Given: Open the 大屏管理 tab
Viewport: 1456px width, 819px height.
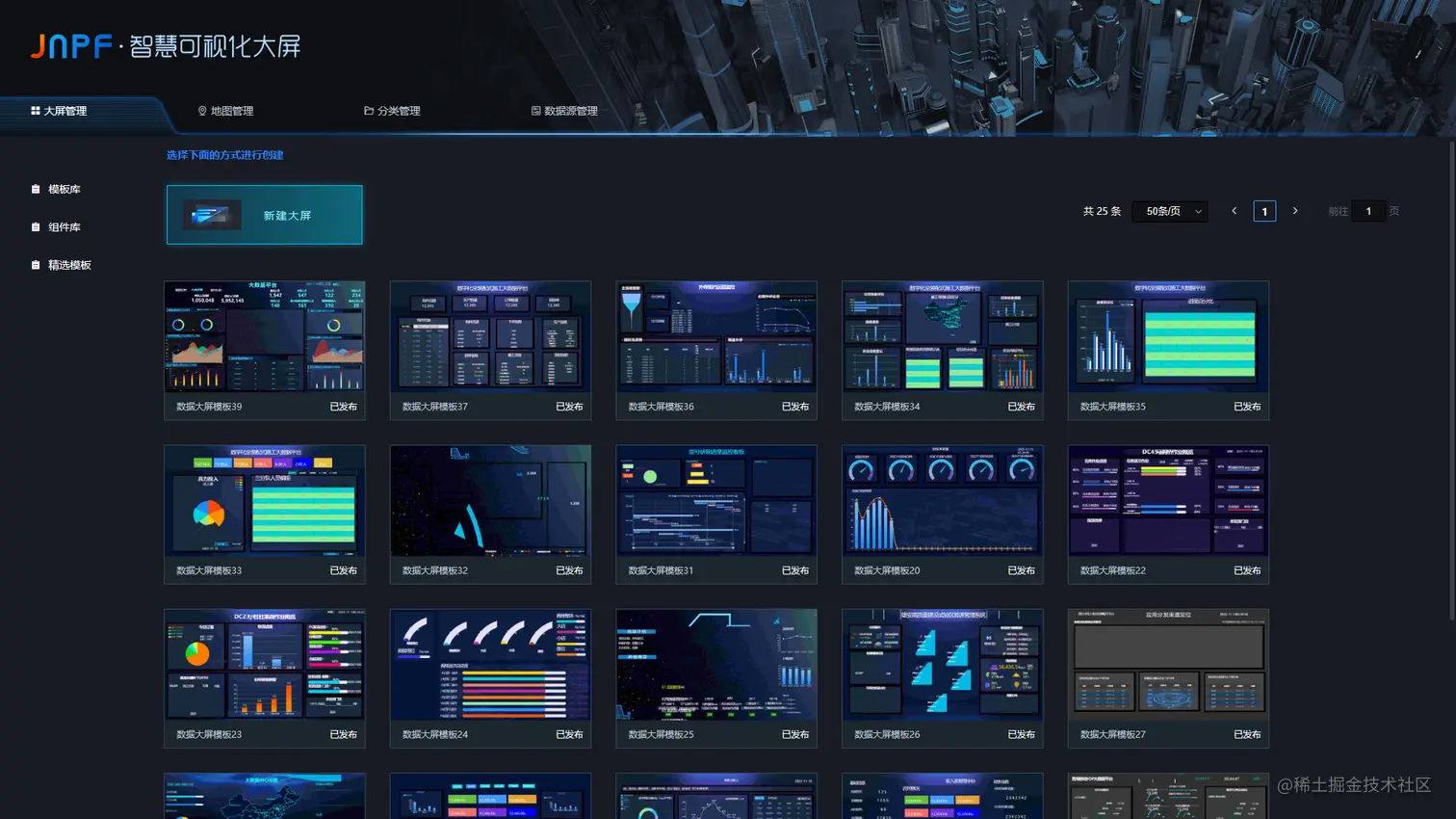Looking at the screenshot, I should coord(60,111).
